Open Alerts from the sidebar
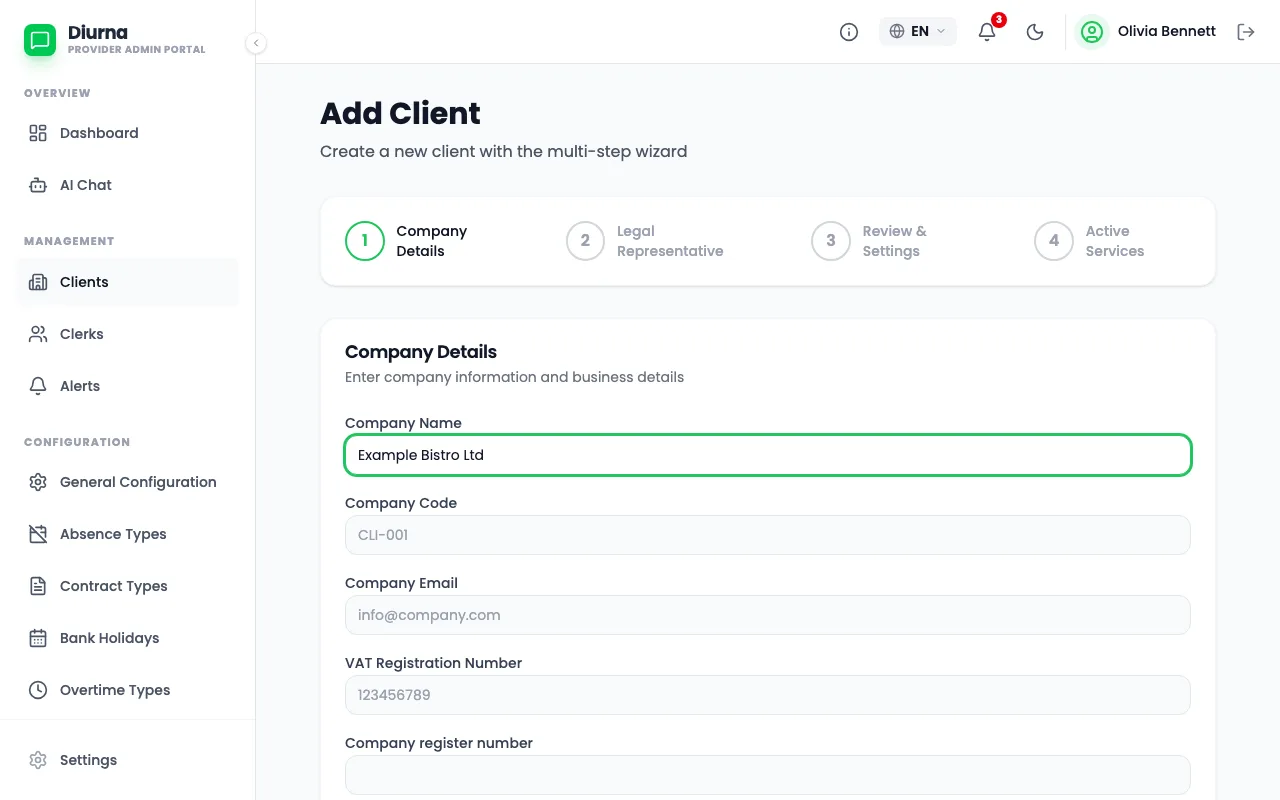Viewport: 1280px width, 800px height. 128,386
